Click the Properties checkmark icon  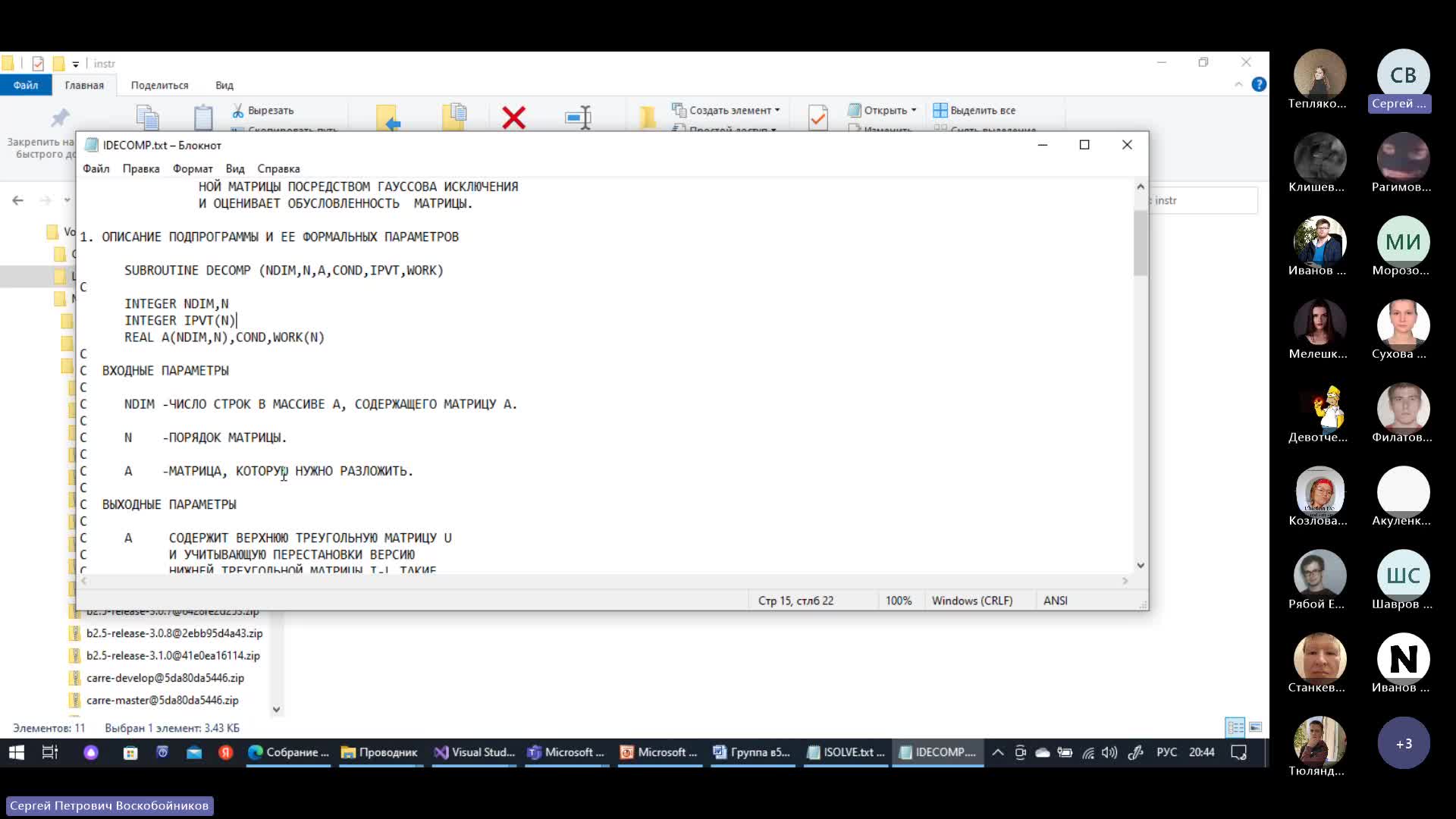click(x=818, y=117)
